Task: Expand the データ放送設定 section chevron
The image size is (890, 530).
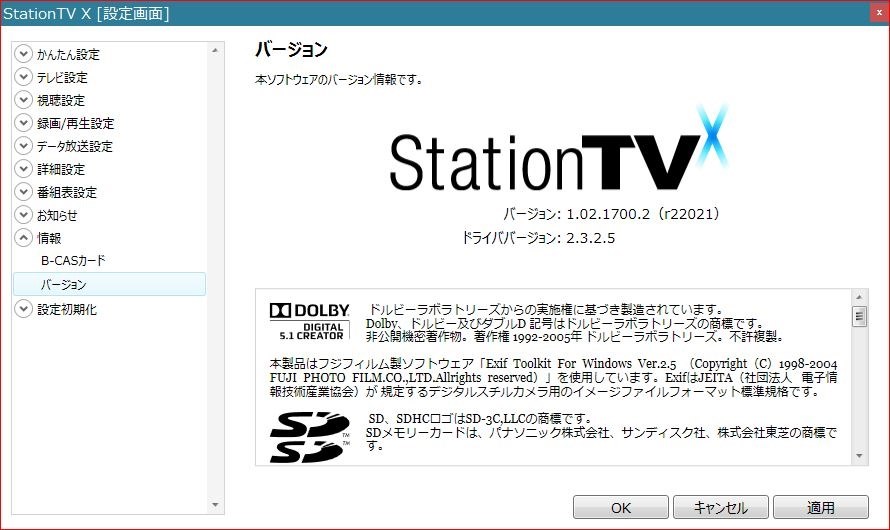Action: (x=23, y=146)
